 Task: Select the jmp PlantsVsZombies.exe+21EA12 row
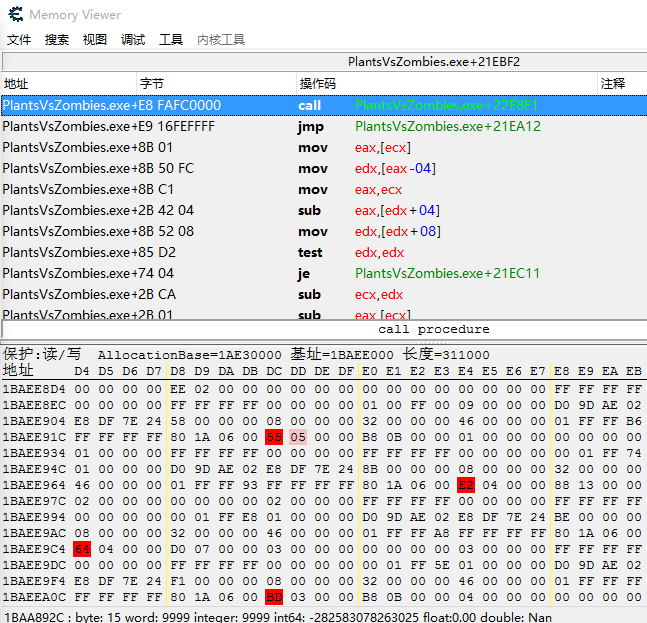(324, 126)
